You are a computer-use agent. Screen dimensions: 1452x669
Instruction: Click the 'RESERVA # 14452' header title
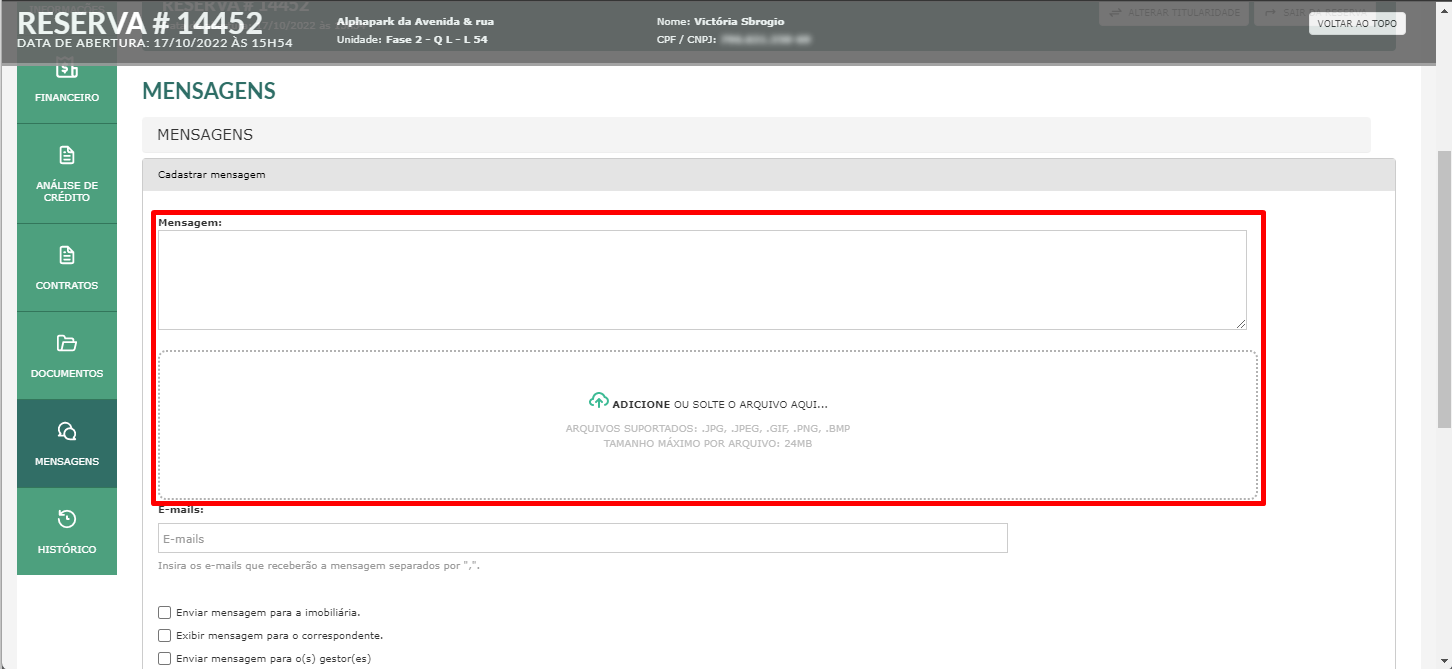tap(140, 22)
